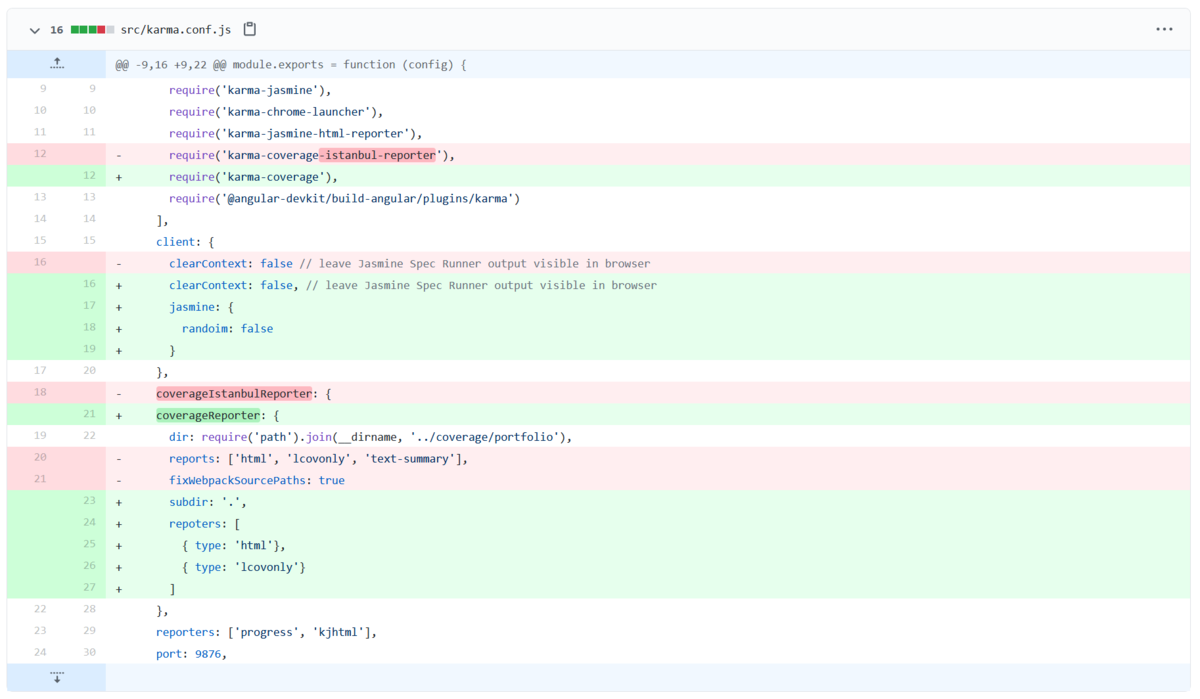Copy the karma.conf.js file path
The height and width of the screenshot is (699, 1200).
click(x=250, y=30)
